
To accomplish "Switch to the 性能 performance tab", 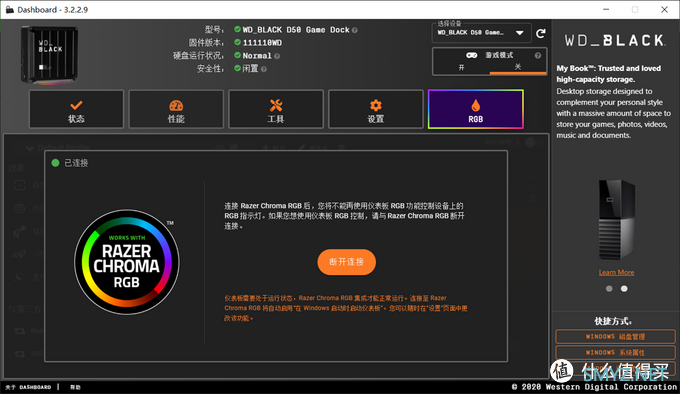I will [x=176, y=109].
